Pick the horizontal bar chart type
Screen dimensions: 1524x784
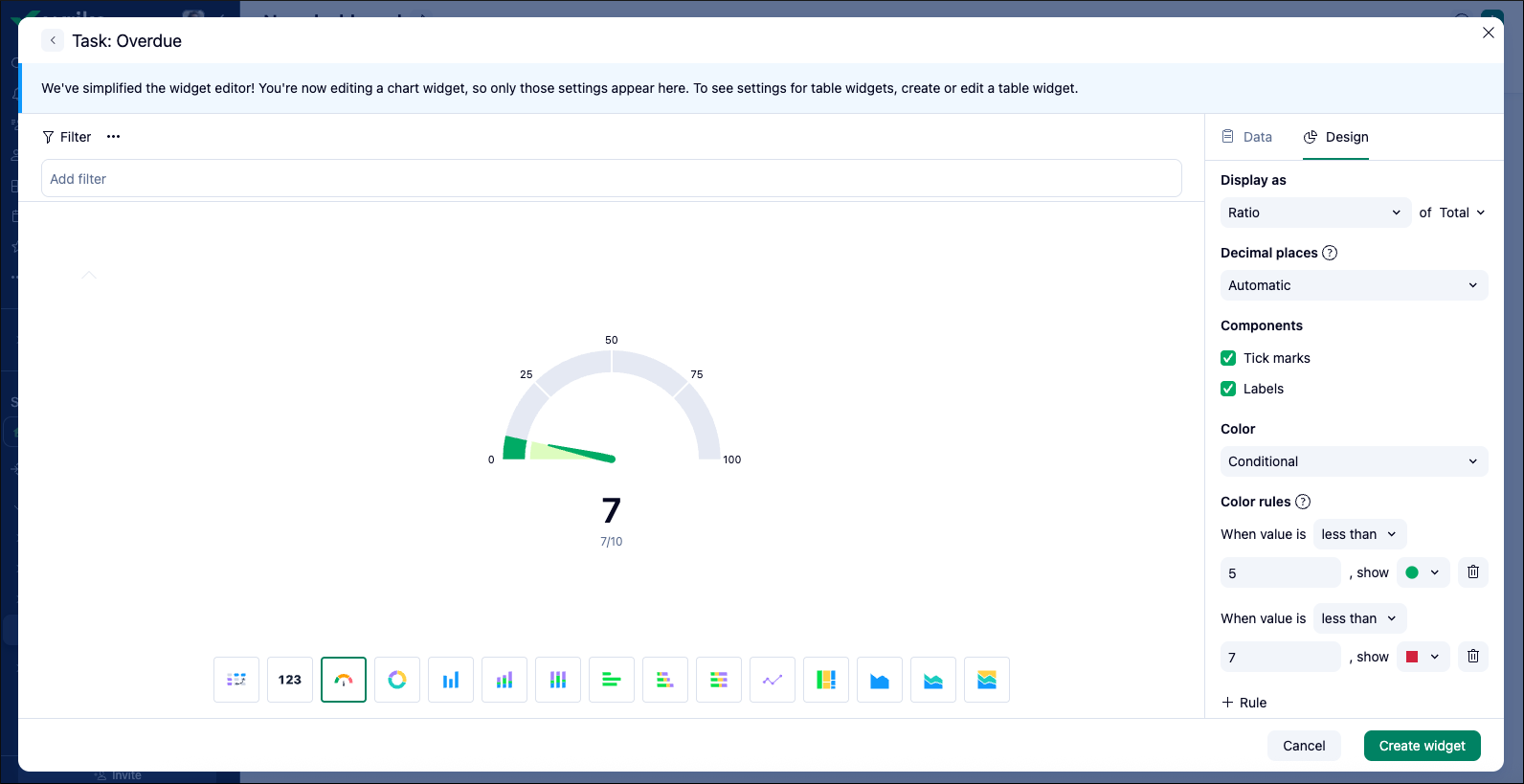[612, 680]
